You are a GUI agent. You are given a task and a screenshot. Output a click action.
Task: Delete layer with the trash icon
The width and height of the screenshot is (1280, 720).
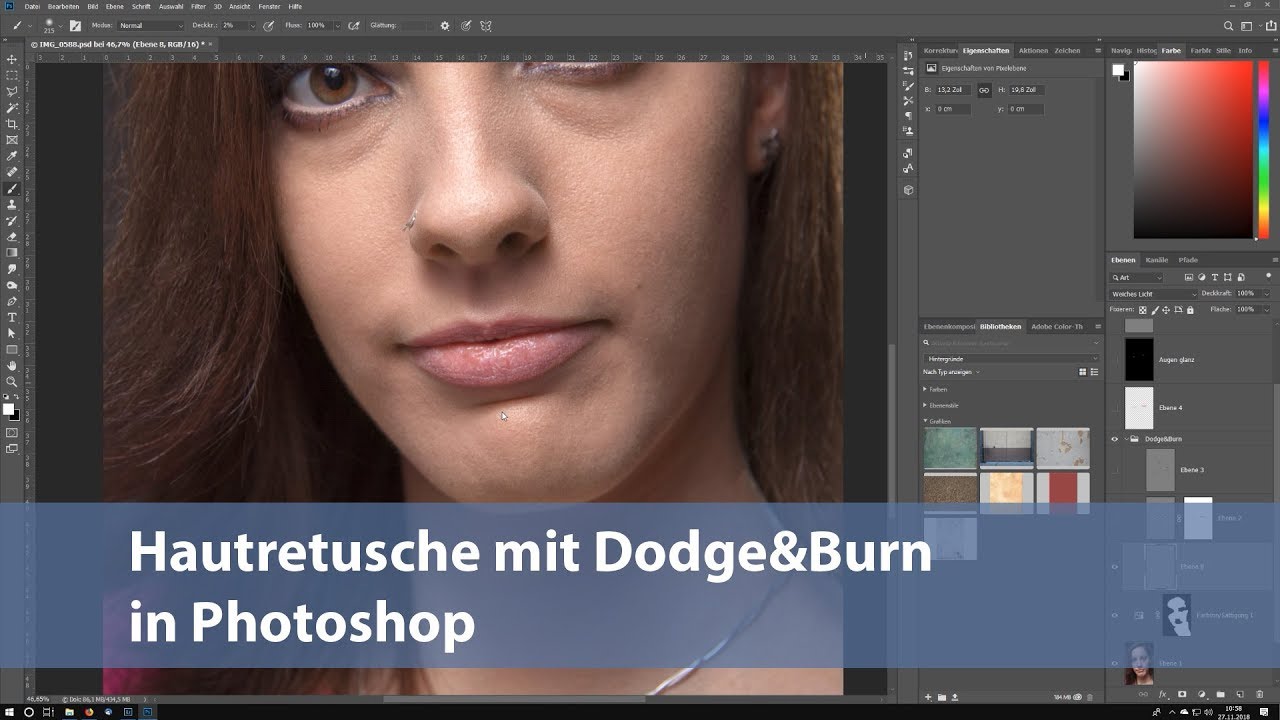click(1258, 694)
